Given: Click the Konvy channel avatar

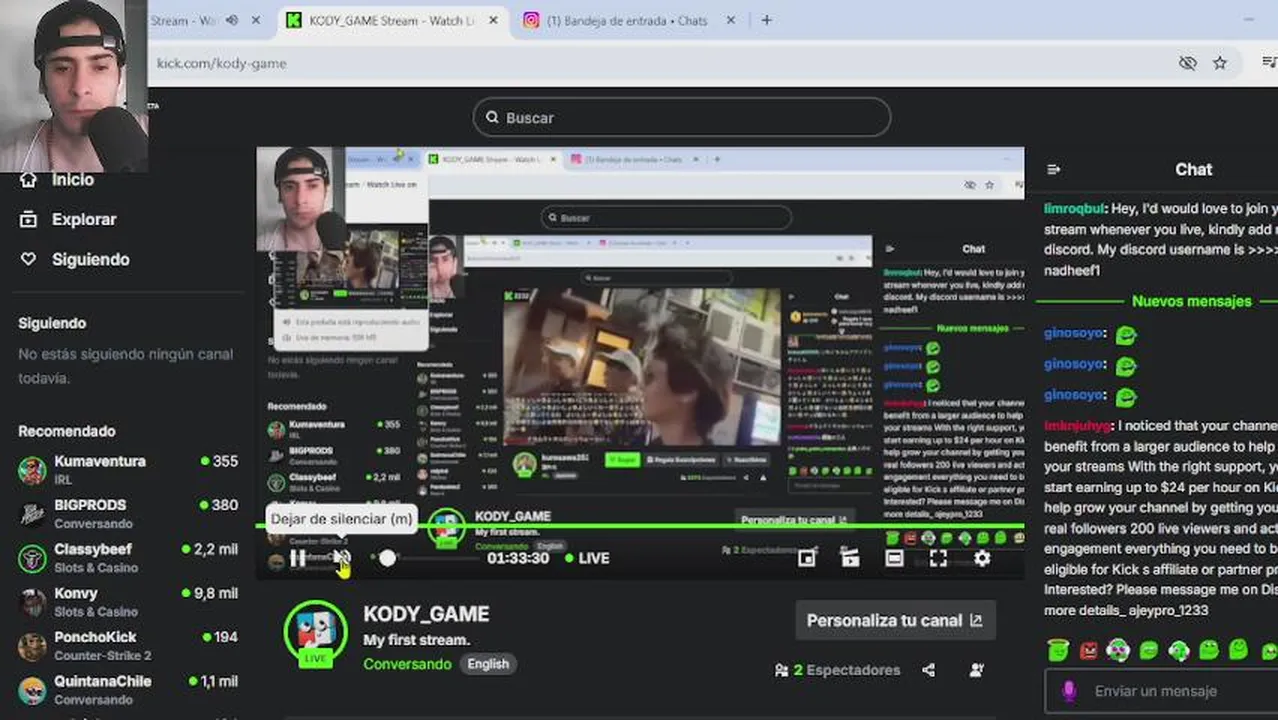Looking at the screenshot, I should pyautogui.click(x=32, y=602).
